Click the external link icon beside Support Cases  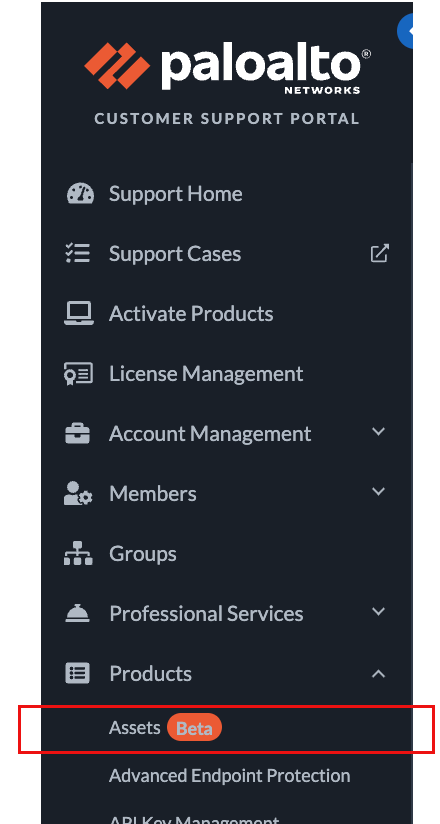point(380,253)
